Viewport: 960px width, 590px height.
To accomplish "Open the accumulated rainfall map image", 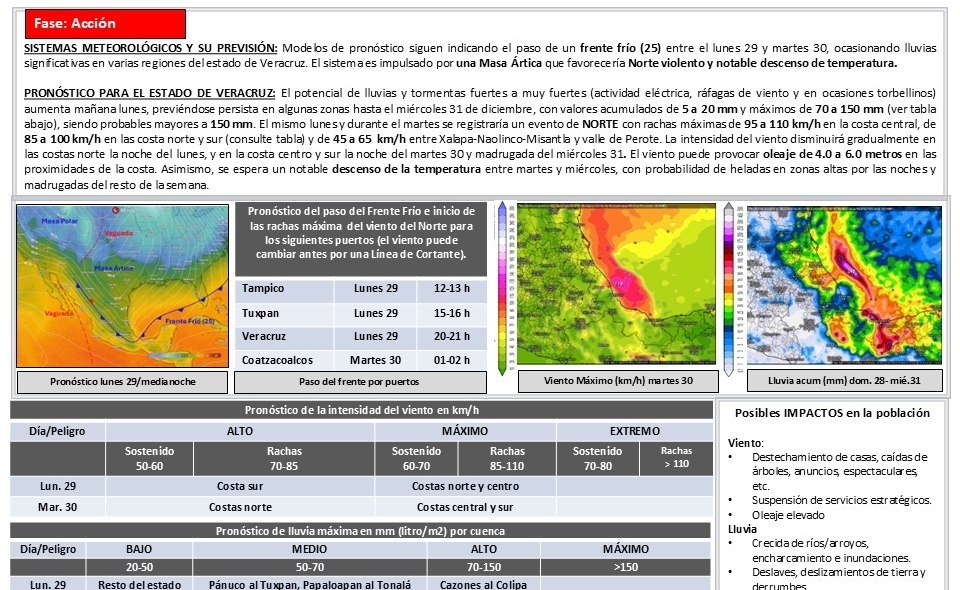I will click(x=847, y=285).
